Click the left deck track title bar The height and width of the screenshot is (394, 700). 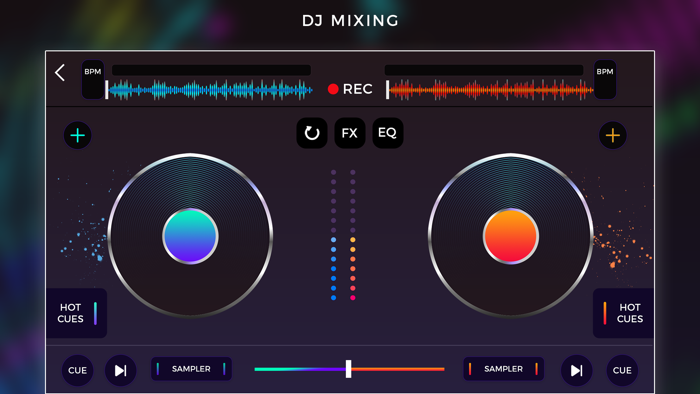(x=211, y=70)
